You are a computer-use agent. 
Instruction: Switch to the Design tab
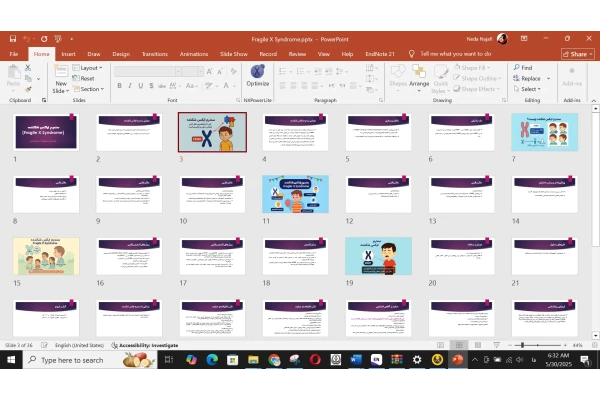[121, 54]
